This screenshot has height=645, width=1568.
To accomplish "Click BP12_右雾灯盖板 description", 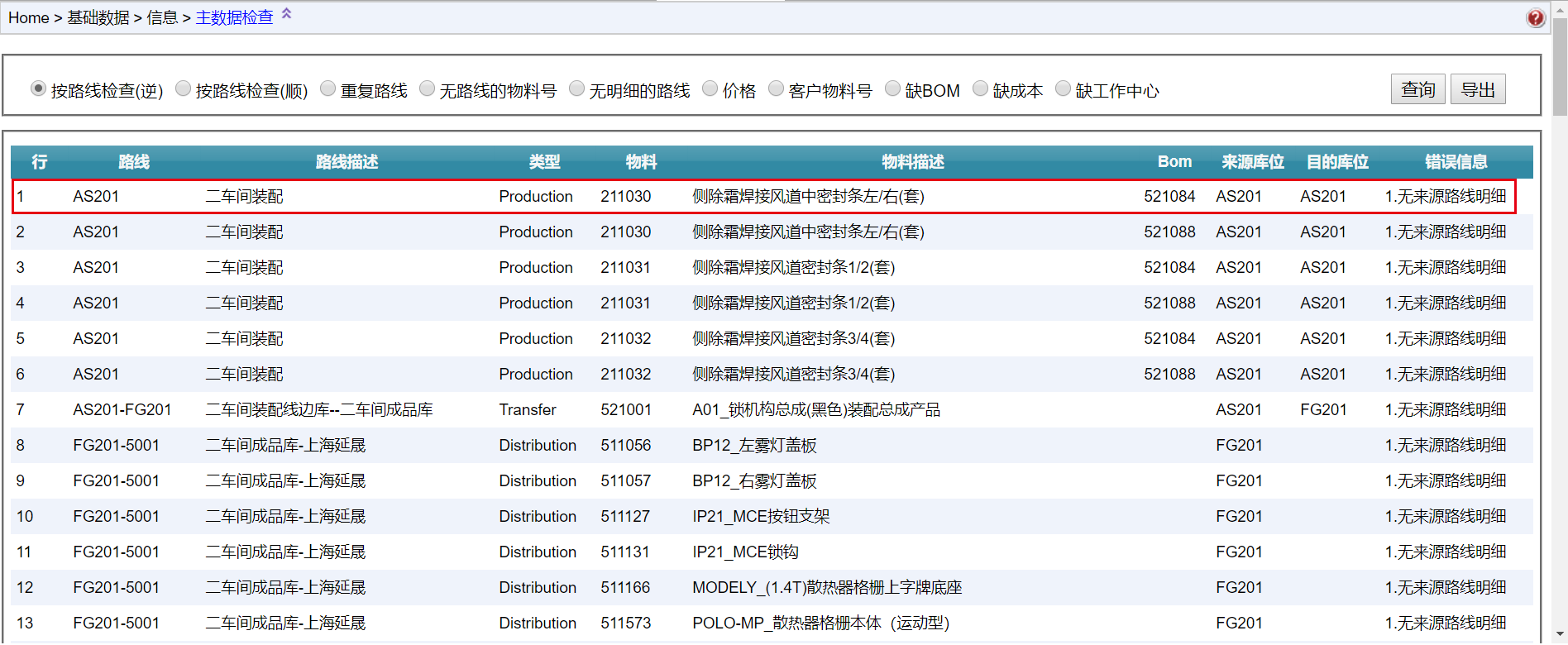I will click(754, 481).
